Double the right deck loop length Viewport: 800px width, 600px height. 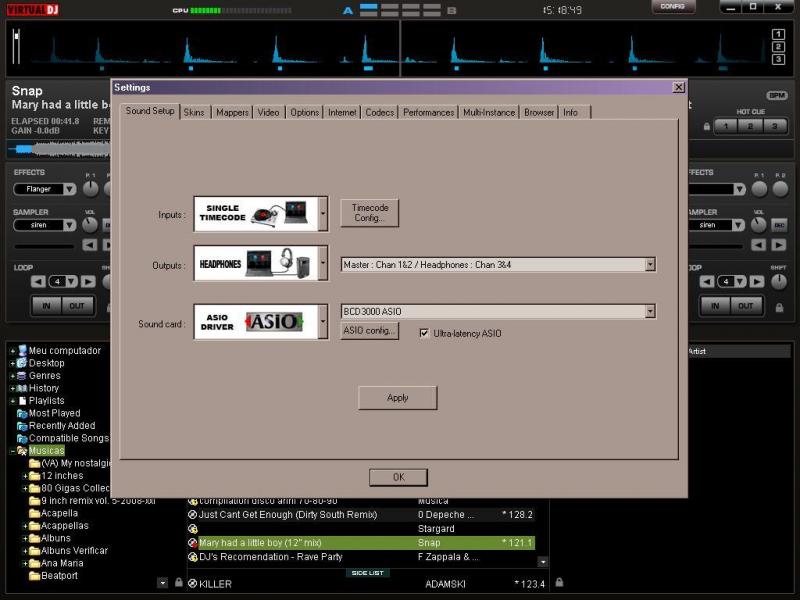[x=757, y=281]
